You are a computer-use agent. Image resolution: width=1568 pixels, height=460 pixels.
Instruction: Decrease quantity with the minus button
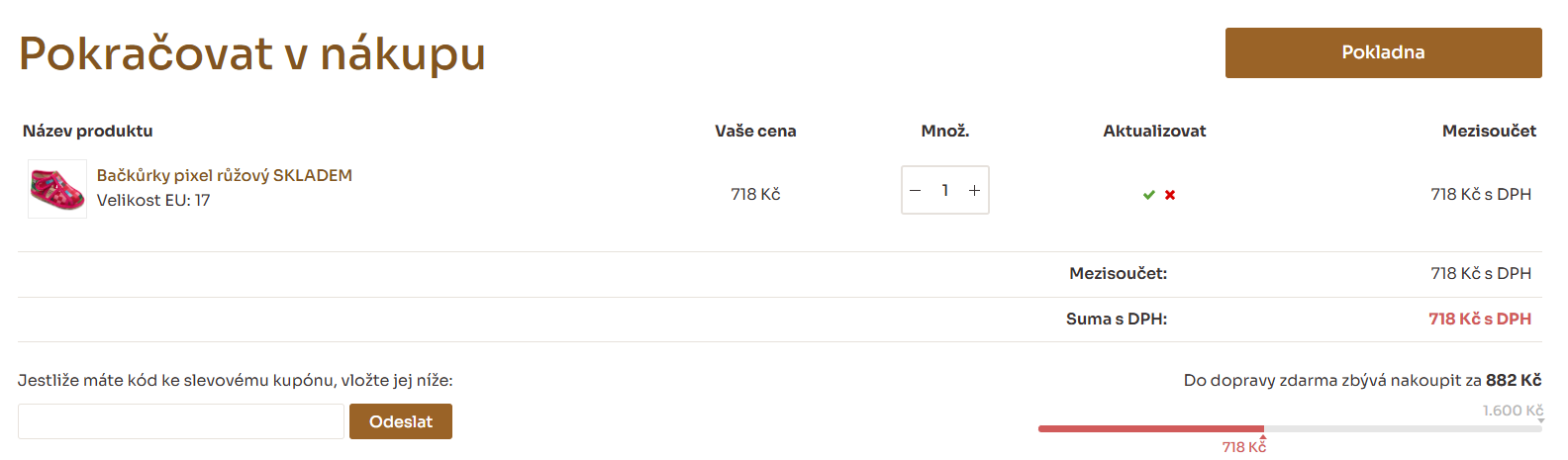916,191
